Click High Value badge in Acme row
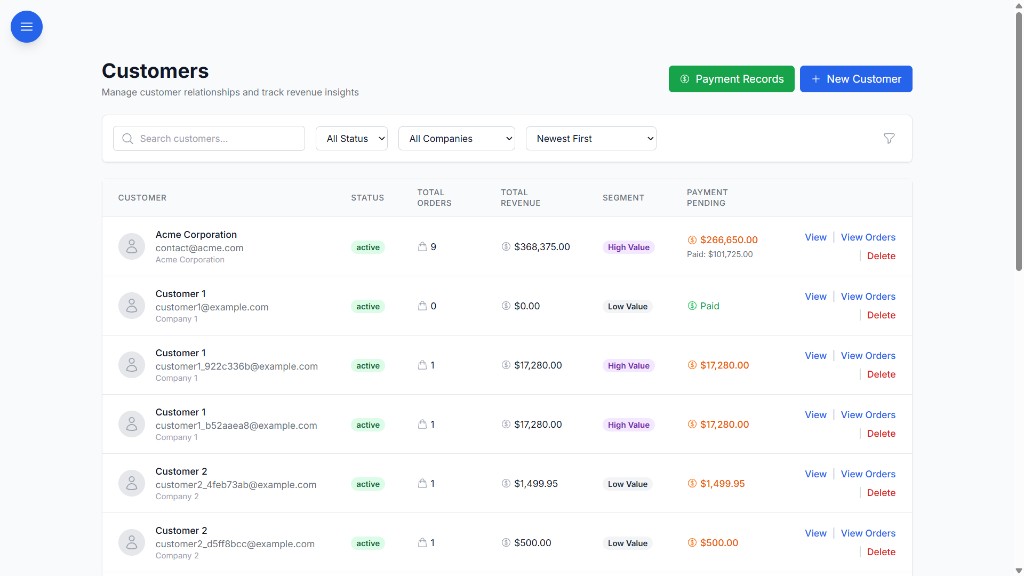This screenshot has height=576, width=1024. [628, 248]
